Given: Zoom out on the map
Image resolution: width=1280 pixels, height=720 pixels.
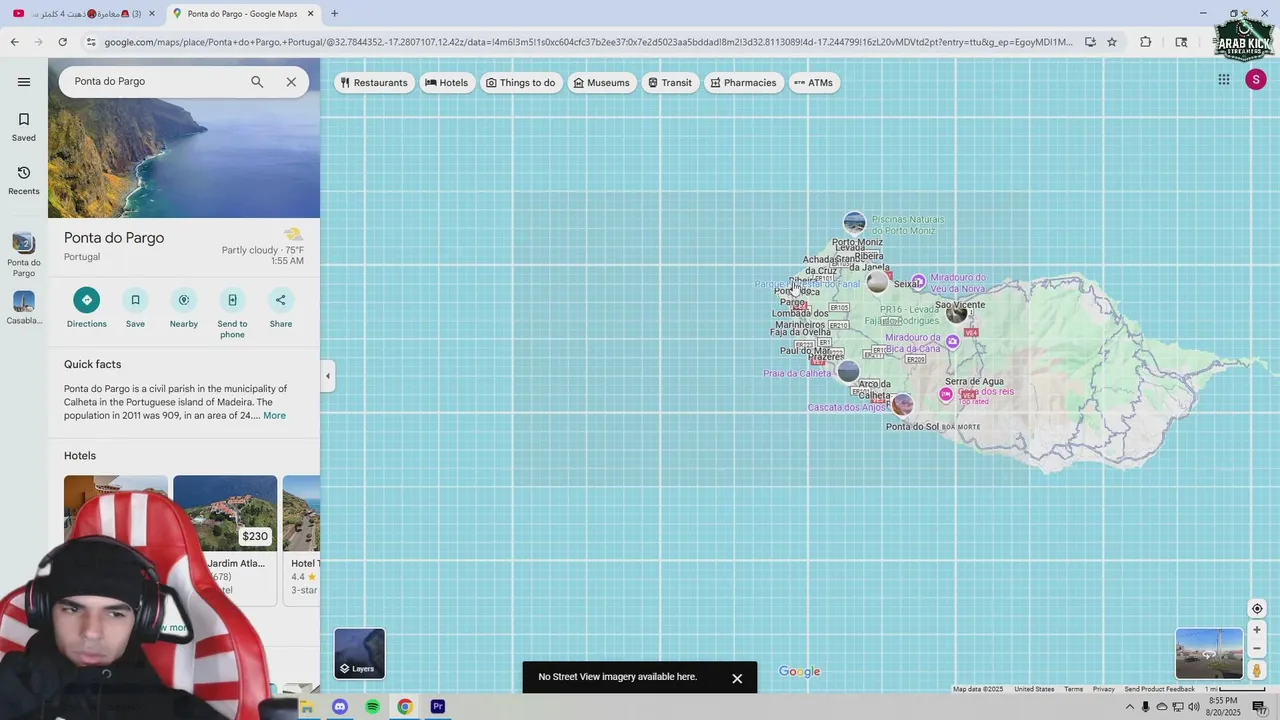Looking at the screenshot, I should pyautogui.click(x=1257, y=649).
